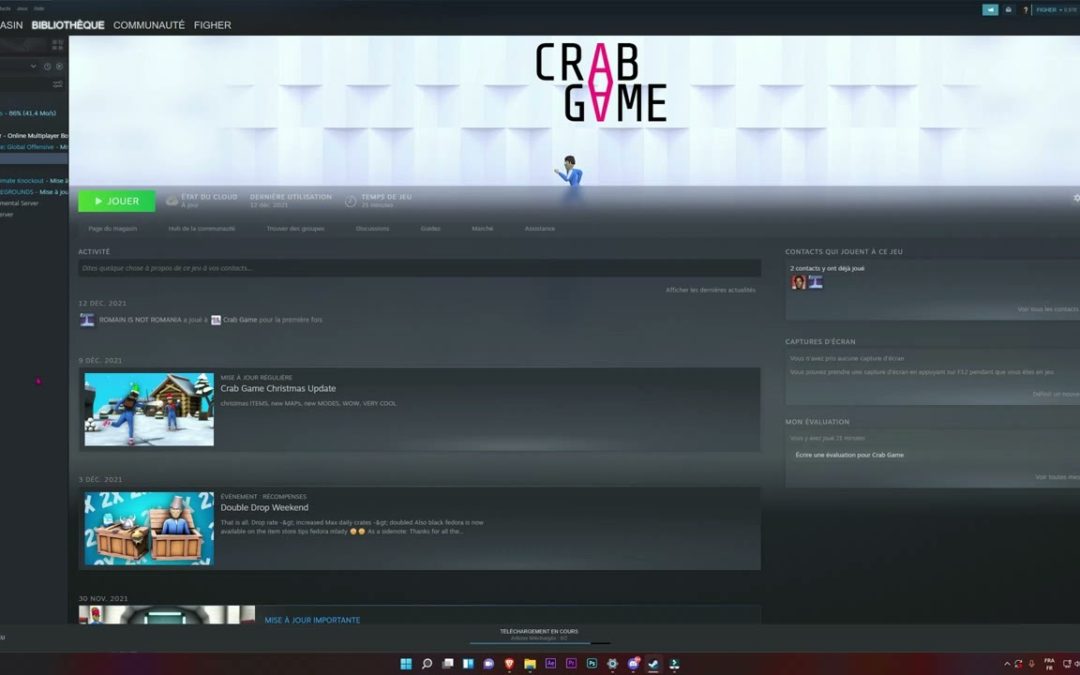
Task: Open the Crab Game Christmas Update title
Action: (278, 388)
